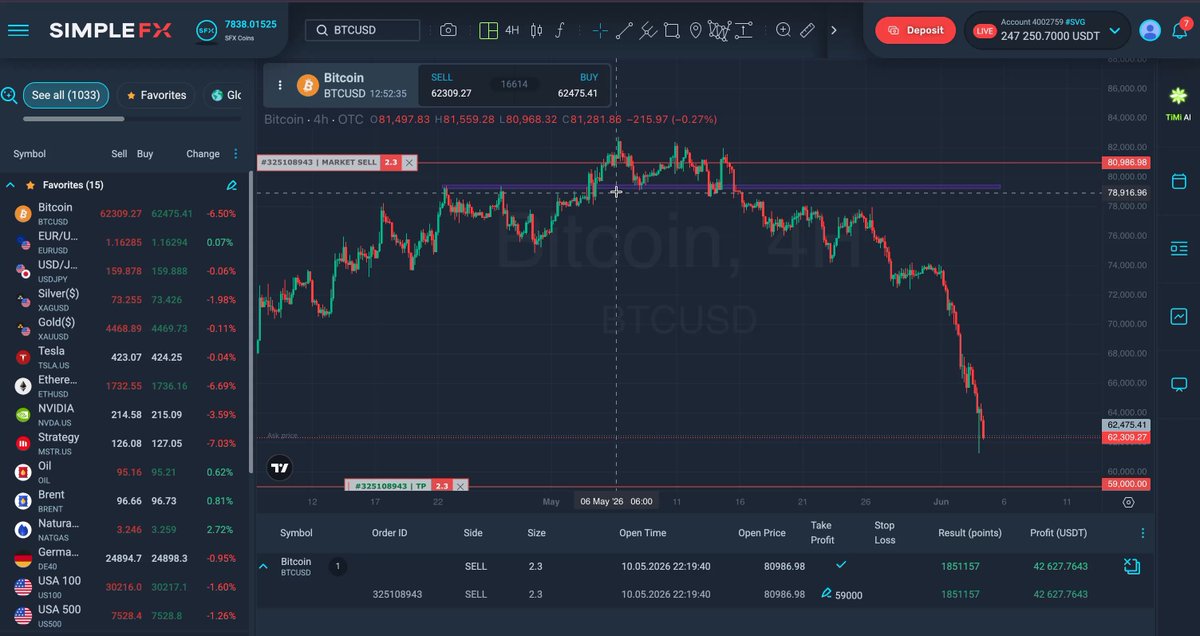
Task: Open the indicators function icon
Action: pyautogui.click(x=560, y=30)
